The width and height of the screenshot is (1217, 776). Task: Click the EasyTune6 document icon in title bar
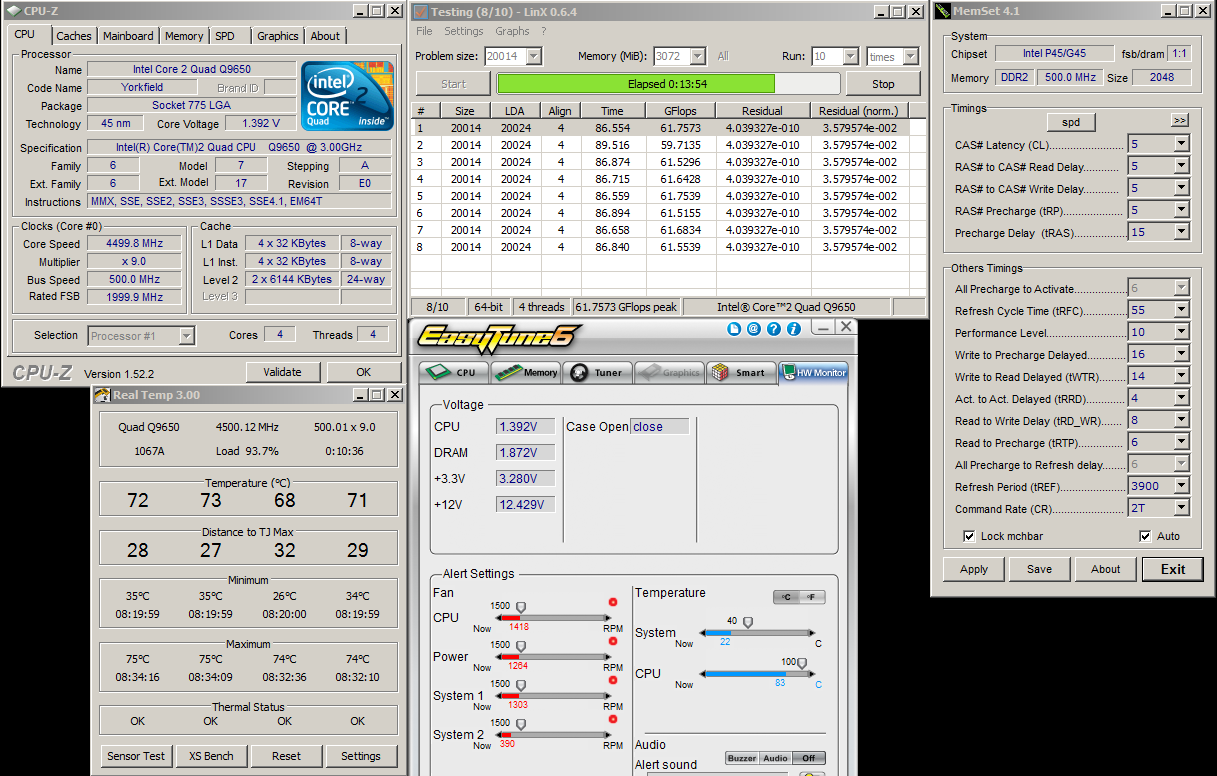coord(734,328)
